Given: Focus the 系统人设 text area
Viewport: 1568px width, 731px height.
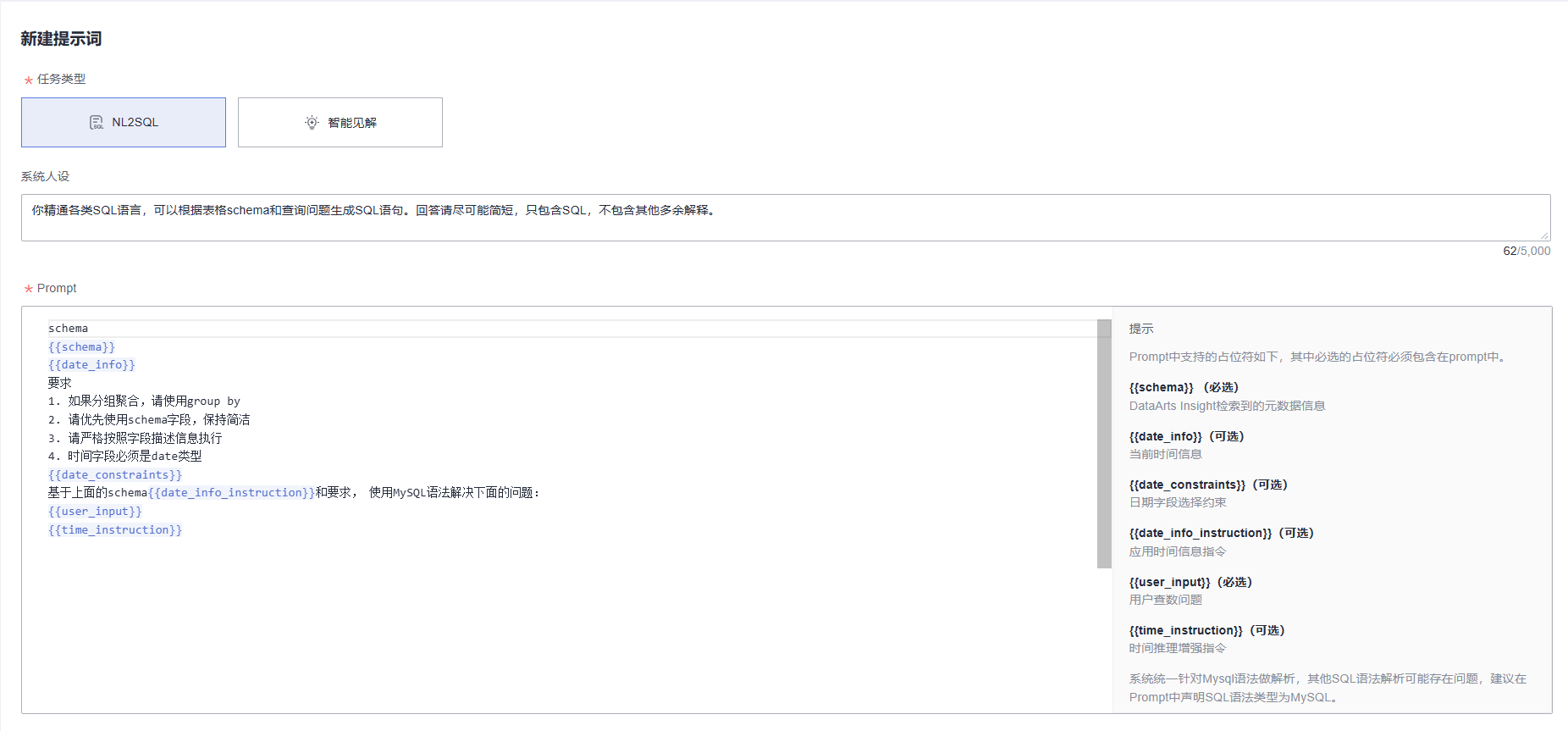Looking at the screenshot, I should pyautogui.click(x=786, y=218).
